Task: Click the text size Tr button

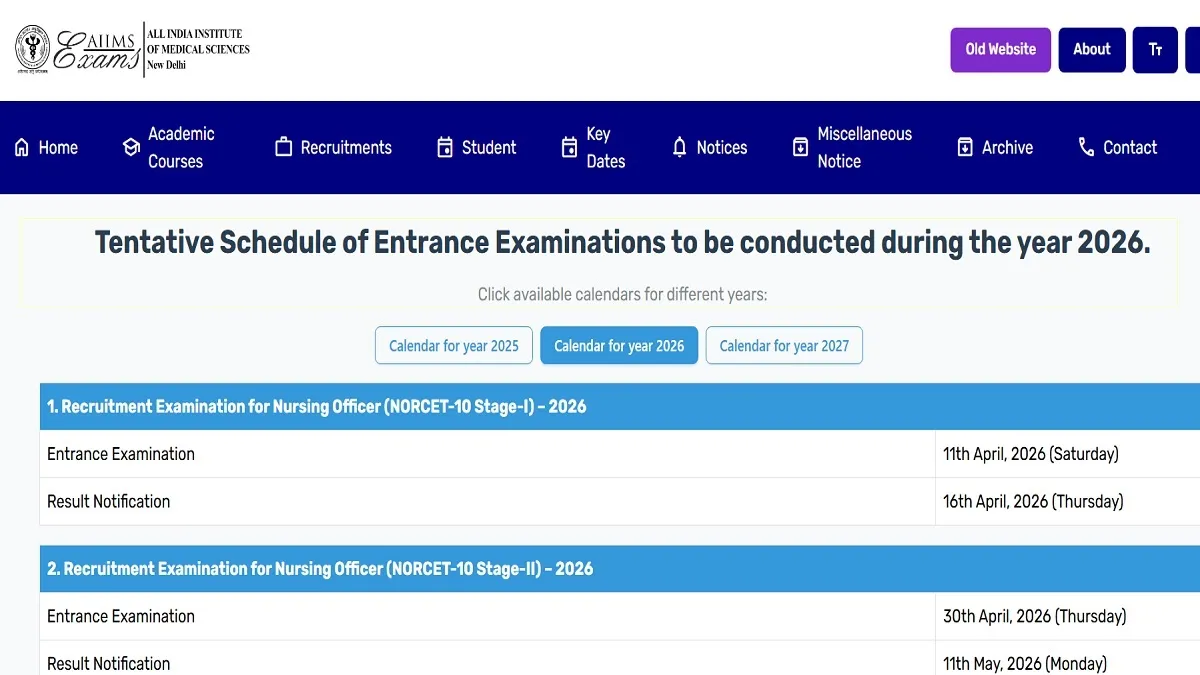Action: [x=1155, y=50]
